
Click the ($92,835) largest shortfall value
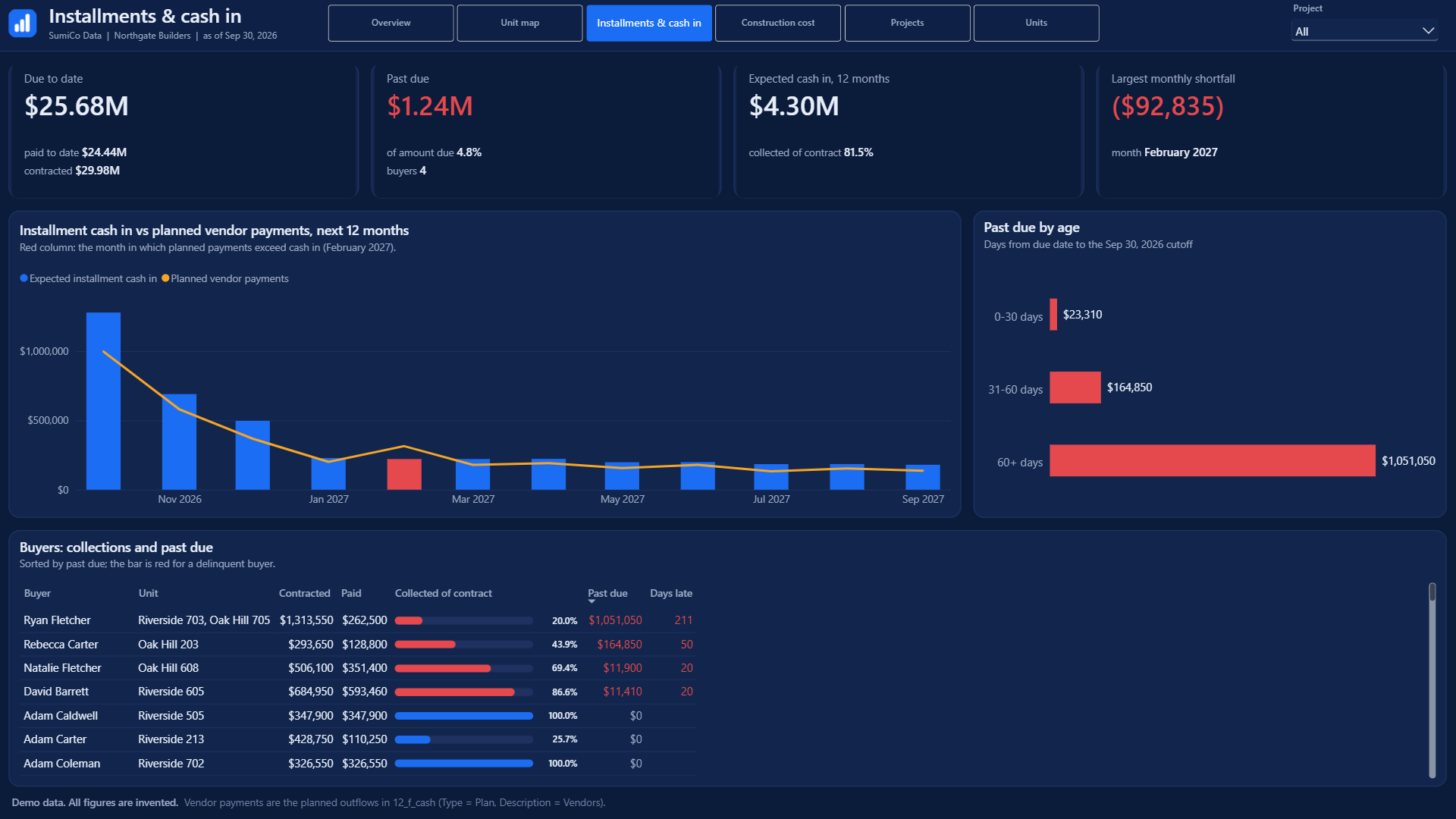point(1168,106)
